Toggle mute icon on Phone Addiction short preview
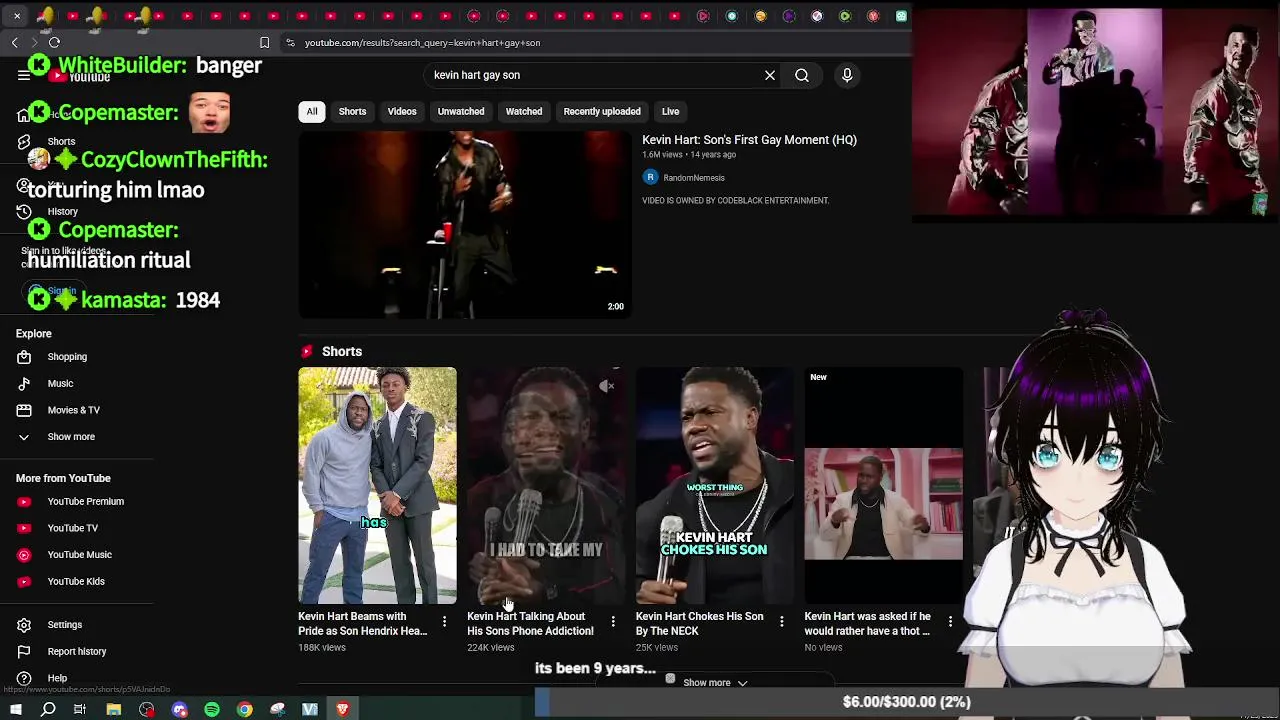This screenshot has height=720, width=1280. (x=607, y=386)
